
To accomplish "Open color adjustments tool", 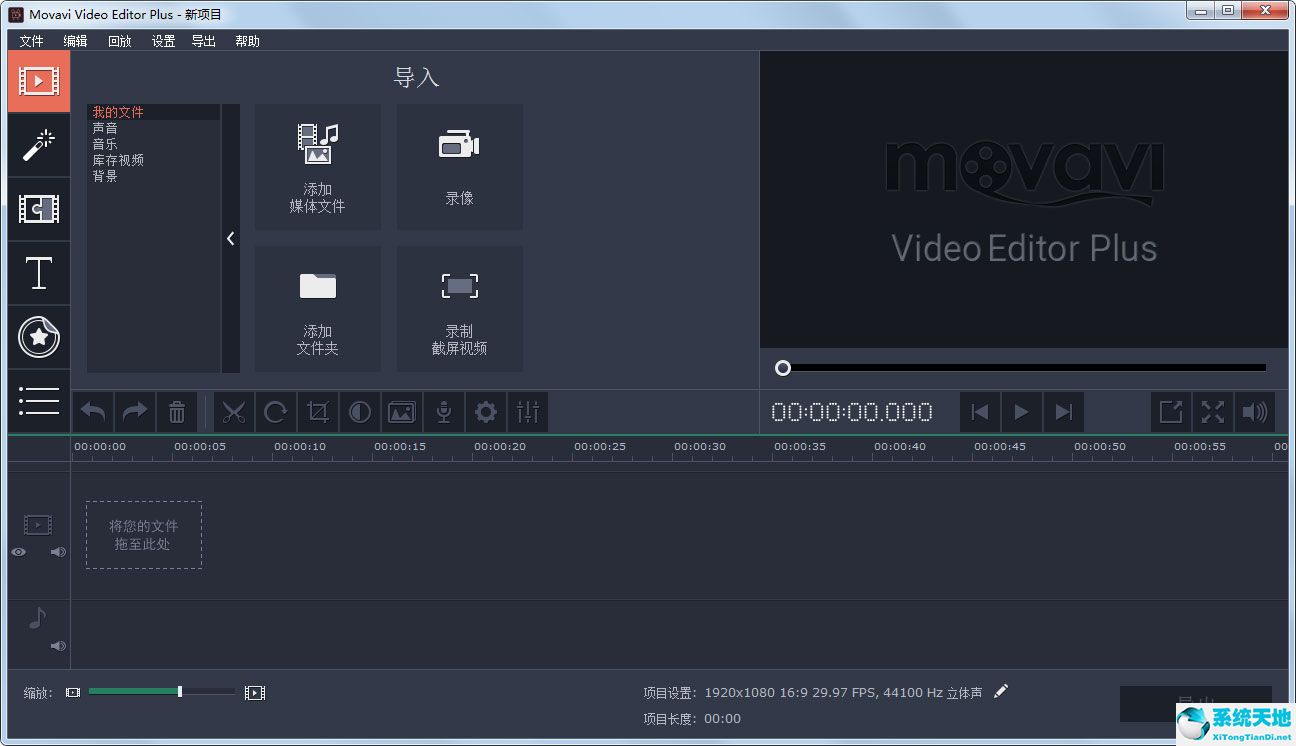I will 360,412.
